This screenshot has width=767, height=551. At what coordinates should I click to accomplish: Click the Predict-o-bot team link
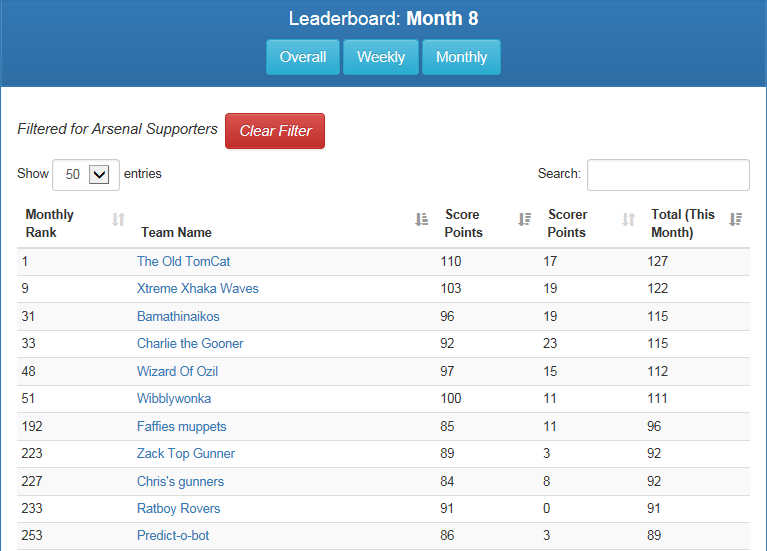tap(173, 536)
